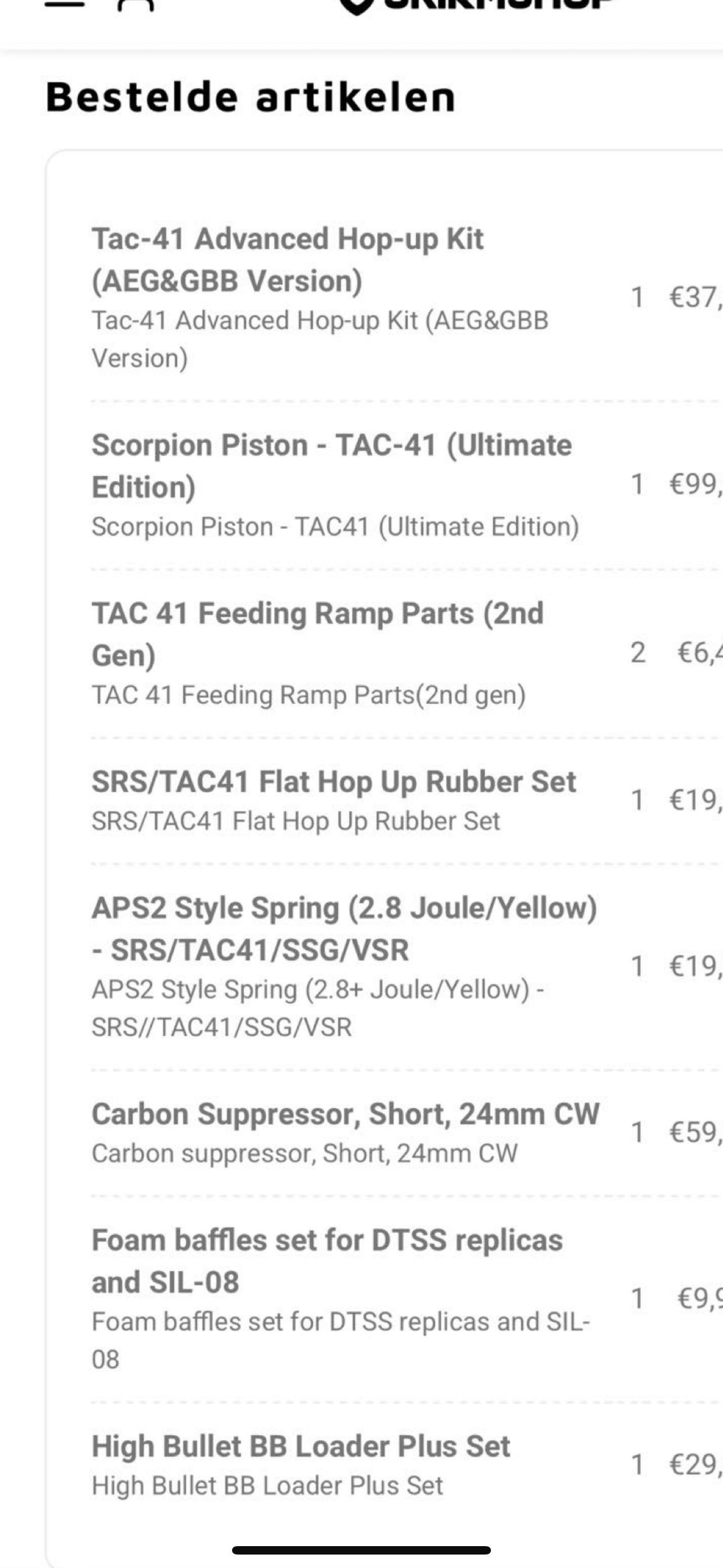This screenshot has height=1568, width=723.
Task: Open the user account icon
Action: [x=135, y=4]
